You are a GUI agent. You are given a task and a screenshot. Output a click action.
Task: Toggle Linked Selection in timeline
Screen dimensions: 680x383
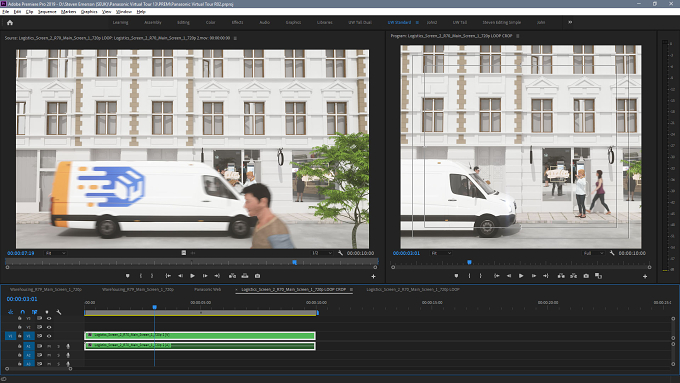[35, 312]
